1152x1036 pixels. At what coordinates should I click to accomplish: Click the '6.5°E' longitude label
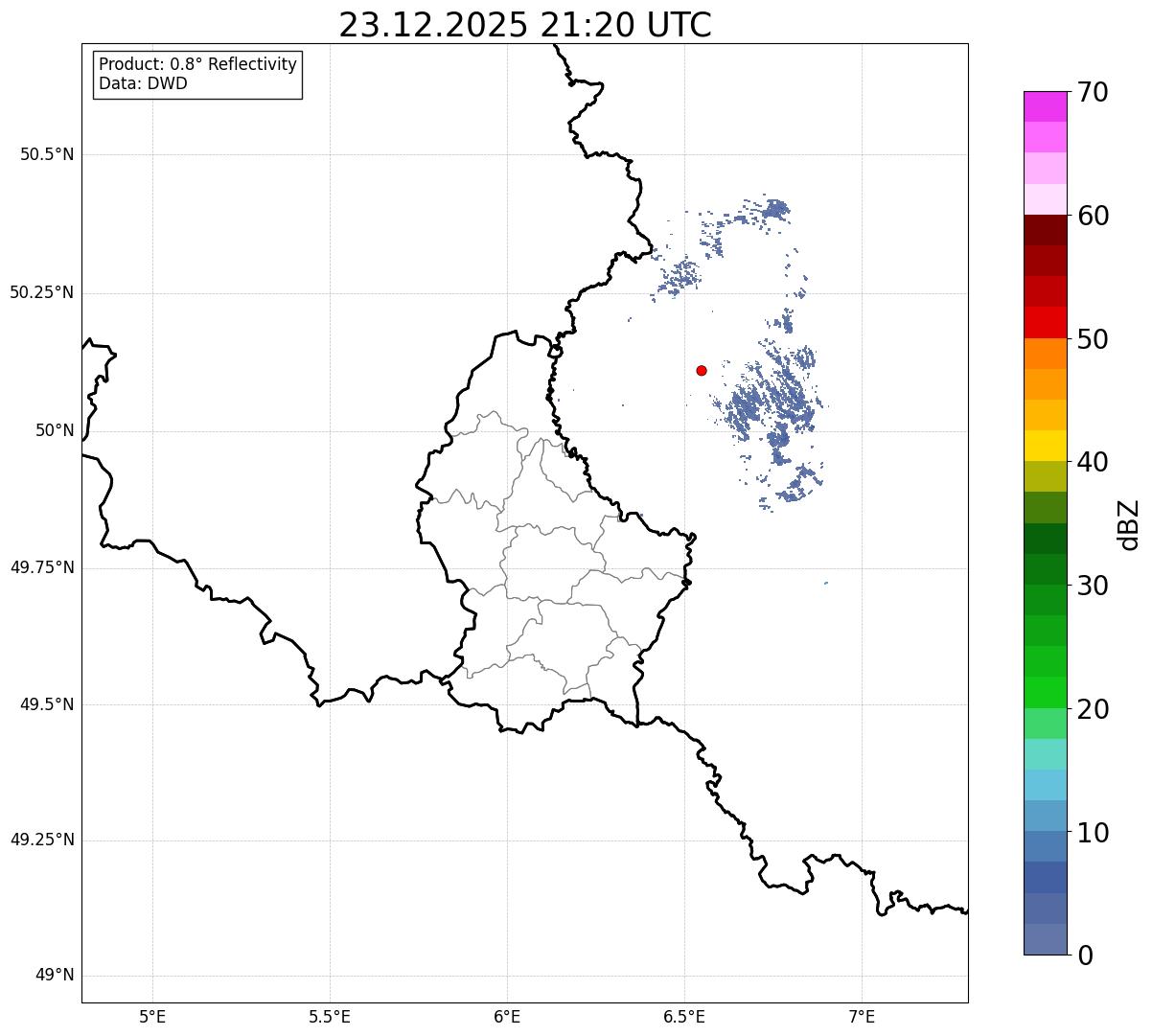coord(684,1016)
